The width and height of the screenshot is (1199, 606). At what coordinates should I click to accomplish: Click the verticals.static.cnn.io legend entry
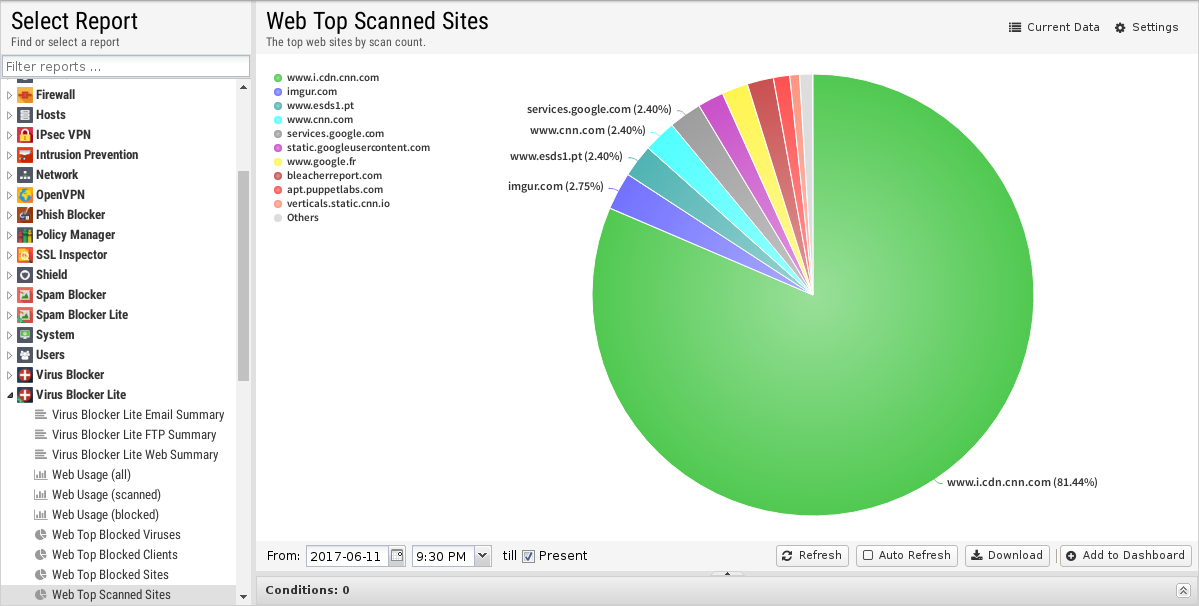(x=333, y=204)
